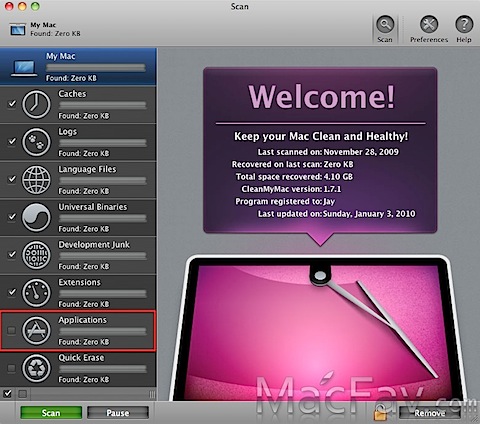Uncheck the Language Files checkbox

click(x=12, y=179)
